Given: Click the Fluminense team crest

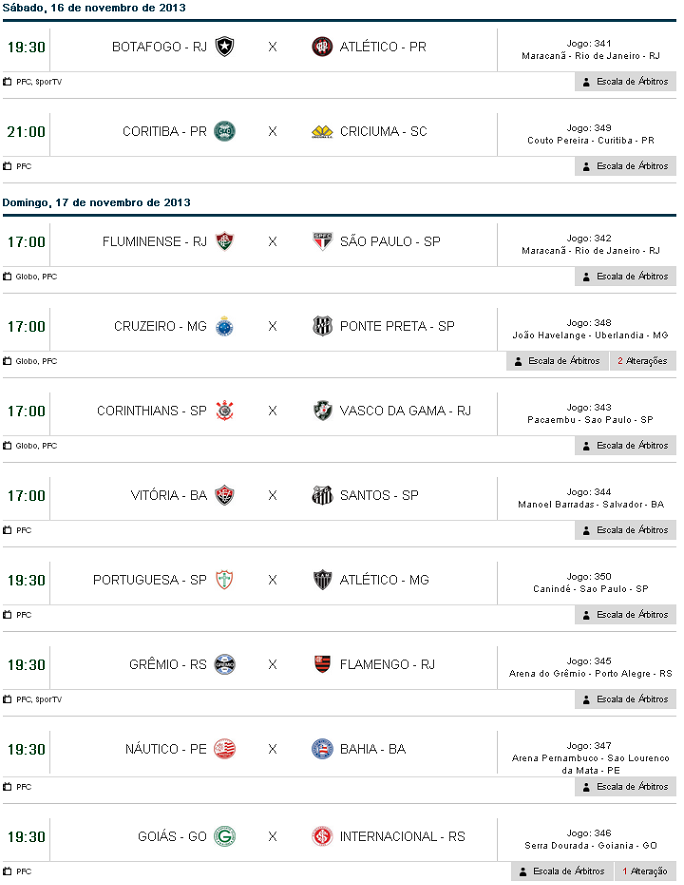Looking at the screenshot, I should click(224, 241).
